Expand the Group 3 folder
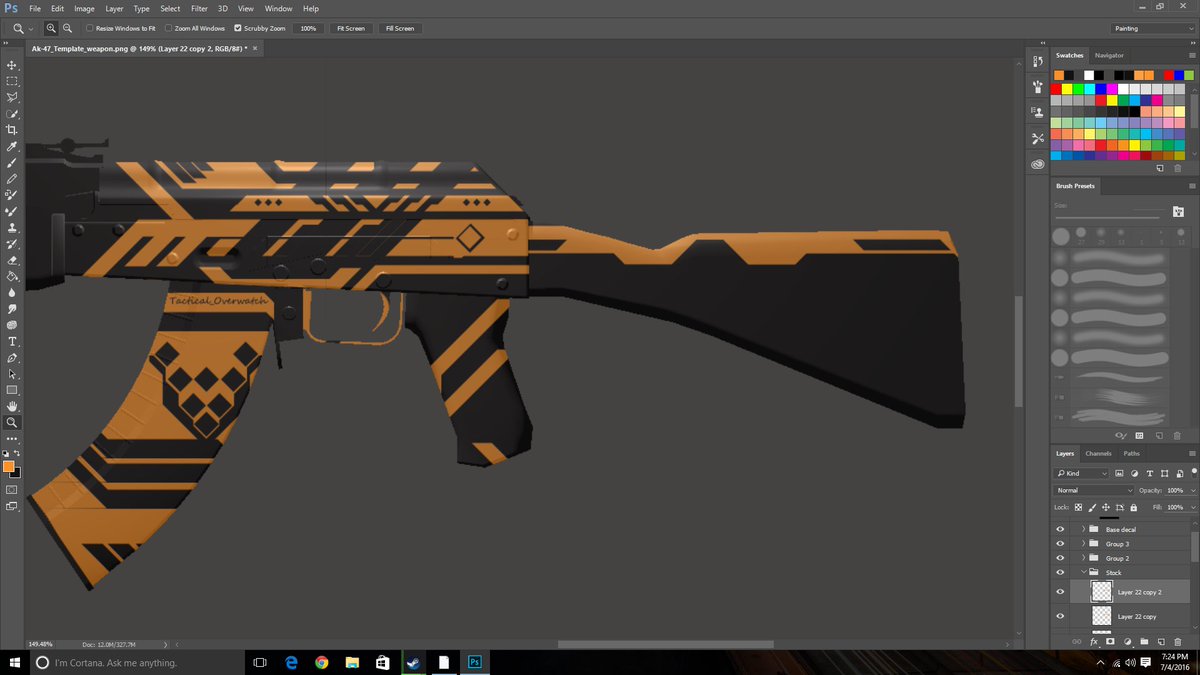Viewport: 1200px width, 675px height. coord(1083,543)
